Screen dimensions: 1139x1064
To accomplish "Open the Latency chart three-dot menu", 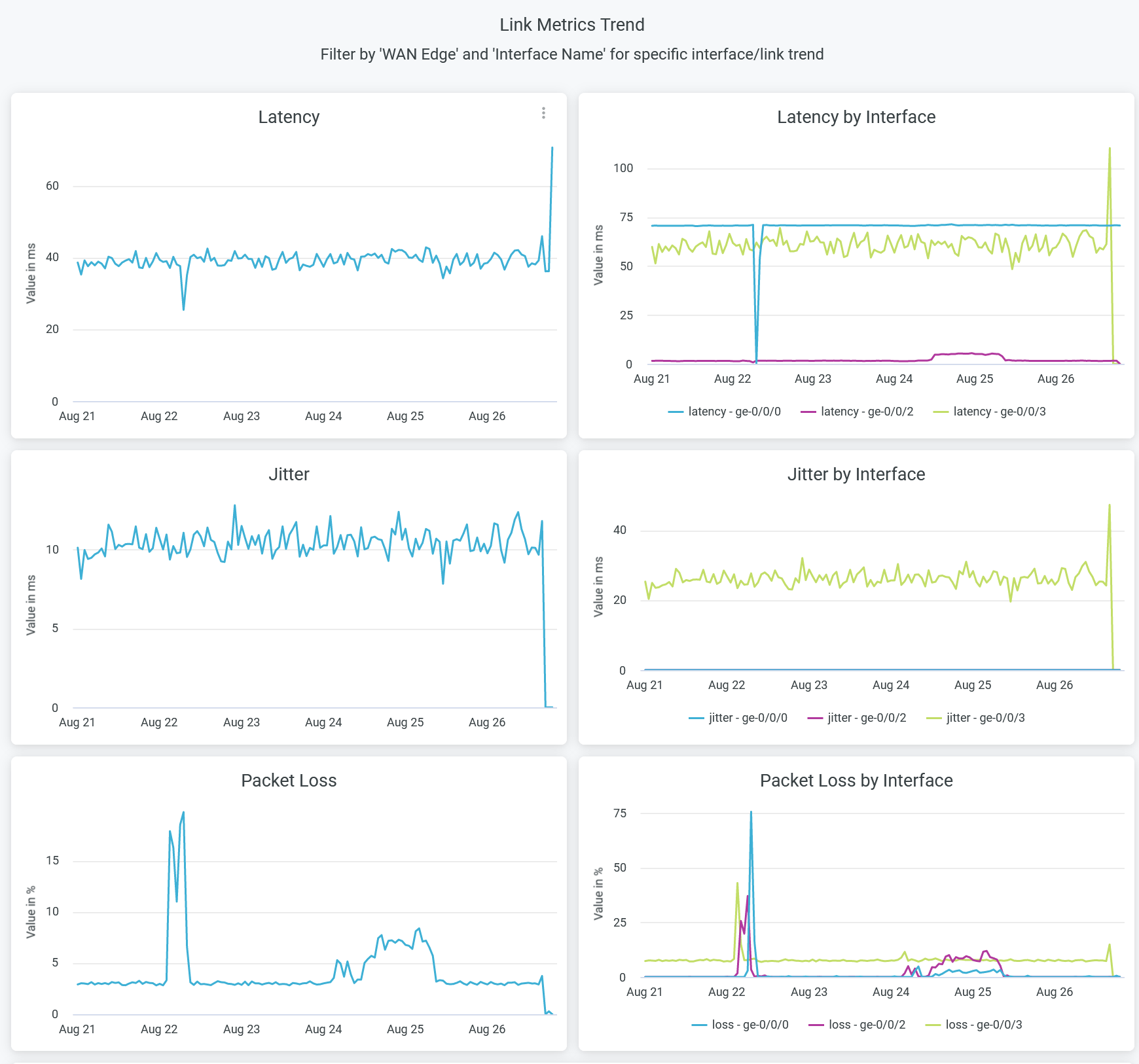I will point(543,113).
